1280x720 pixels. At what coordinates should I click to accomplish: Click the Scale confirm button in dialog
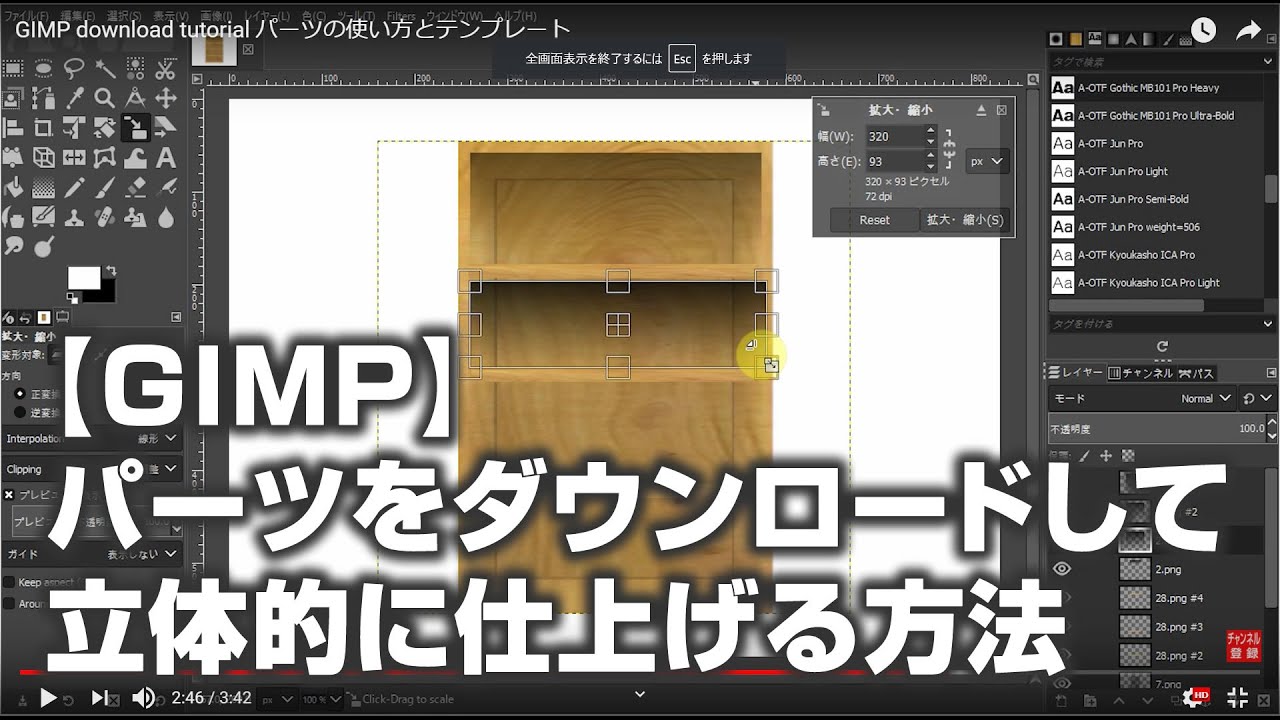[x=965, y=220]
